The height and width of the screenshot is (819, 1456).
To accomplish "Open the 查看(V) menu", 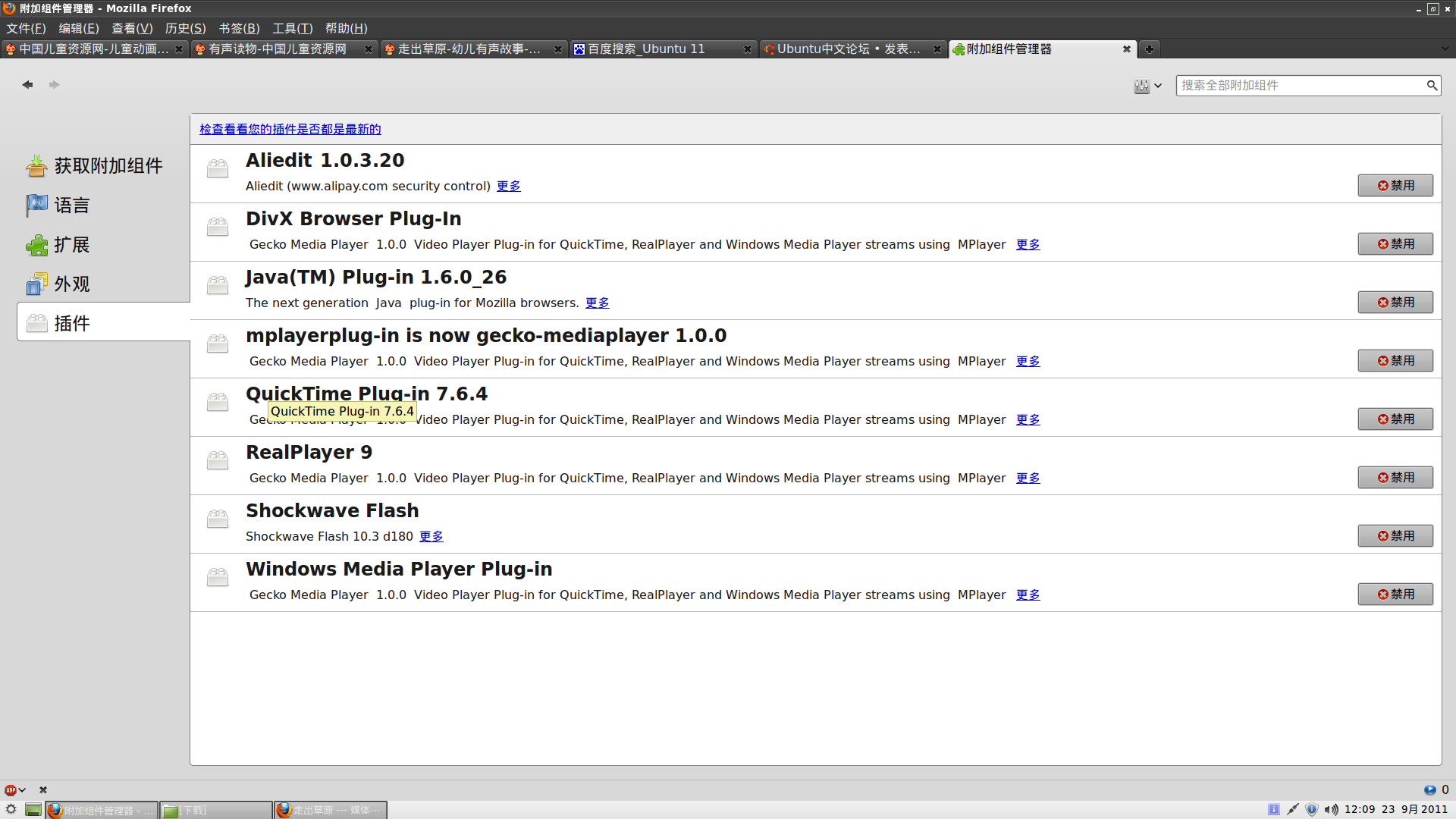I will pos(132,28).
